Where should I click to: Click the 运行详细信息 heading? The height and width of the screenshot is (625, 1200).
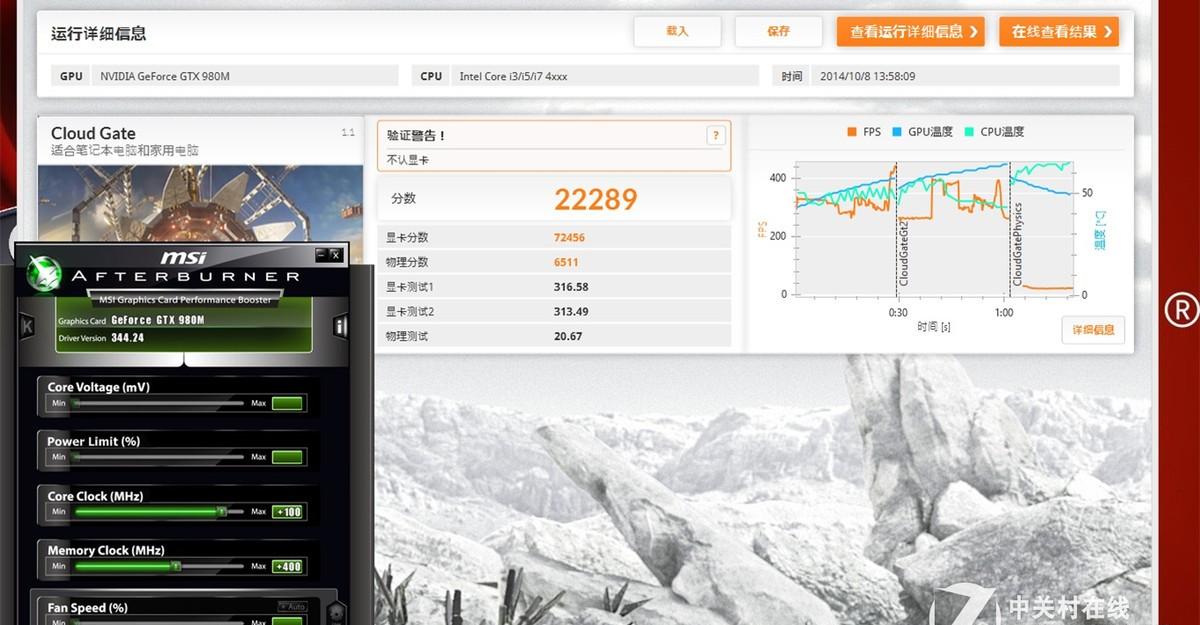(99, 33)
